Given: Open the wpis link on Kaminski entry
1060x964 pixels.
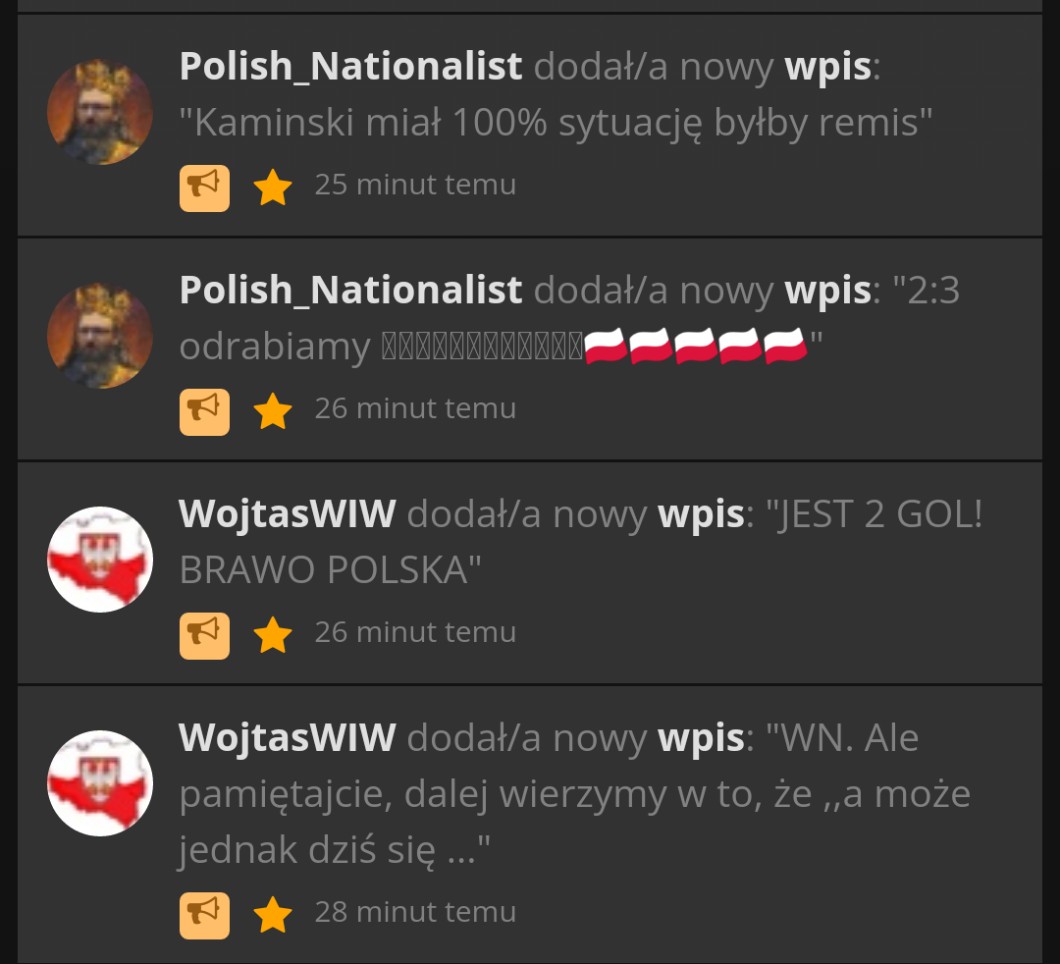Looking at the screenshot, I should click(x=828, y=68).
